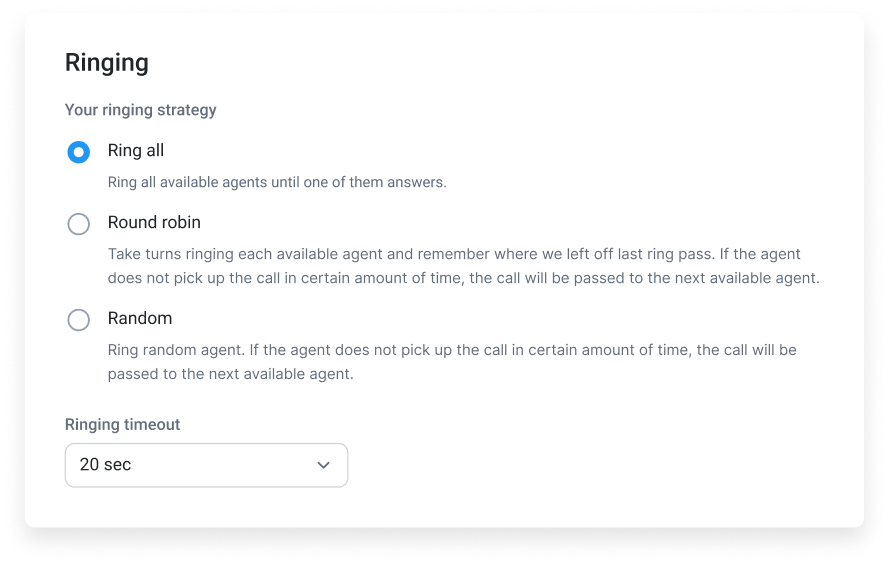
Task: Click "does not pick up the call" second line
Action: (463, 278)
